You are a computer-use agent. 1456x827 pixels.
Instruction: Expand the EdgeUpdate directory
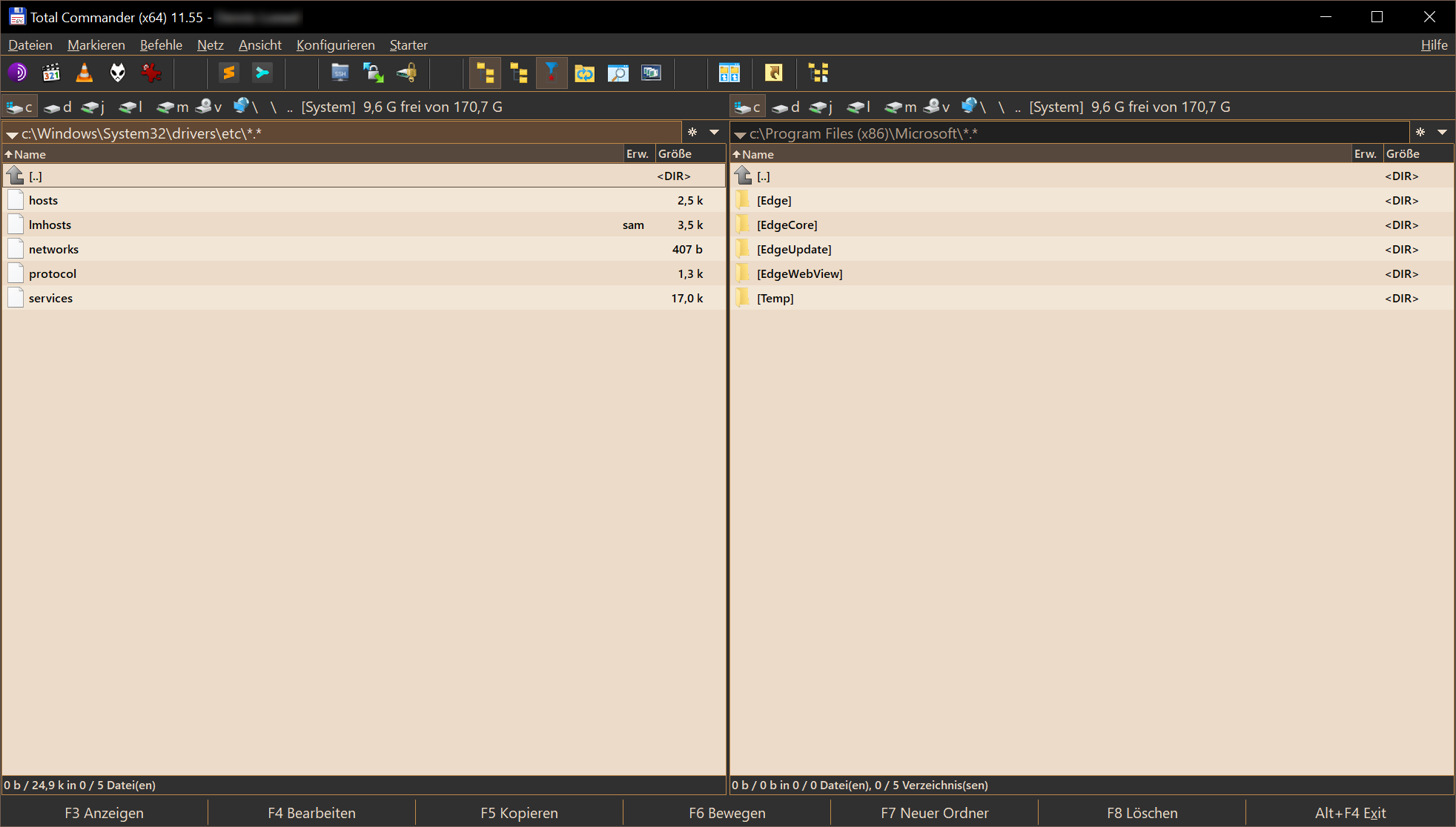coord(794,249)
